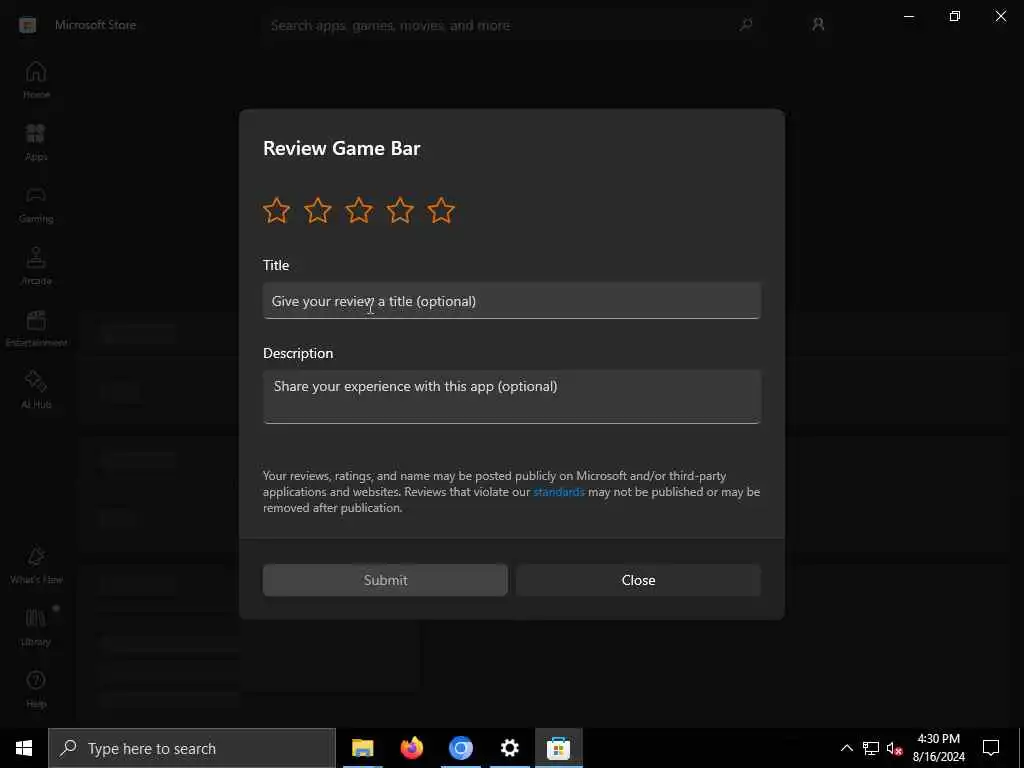Open AI Hub in sidebar
The height and width of the screenshot is (768, 1024).
click(x=36, y=391)
